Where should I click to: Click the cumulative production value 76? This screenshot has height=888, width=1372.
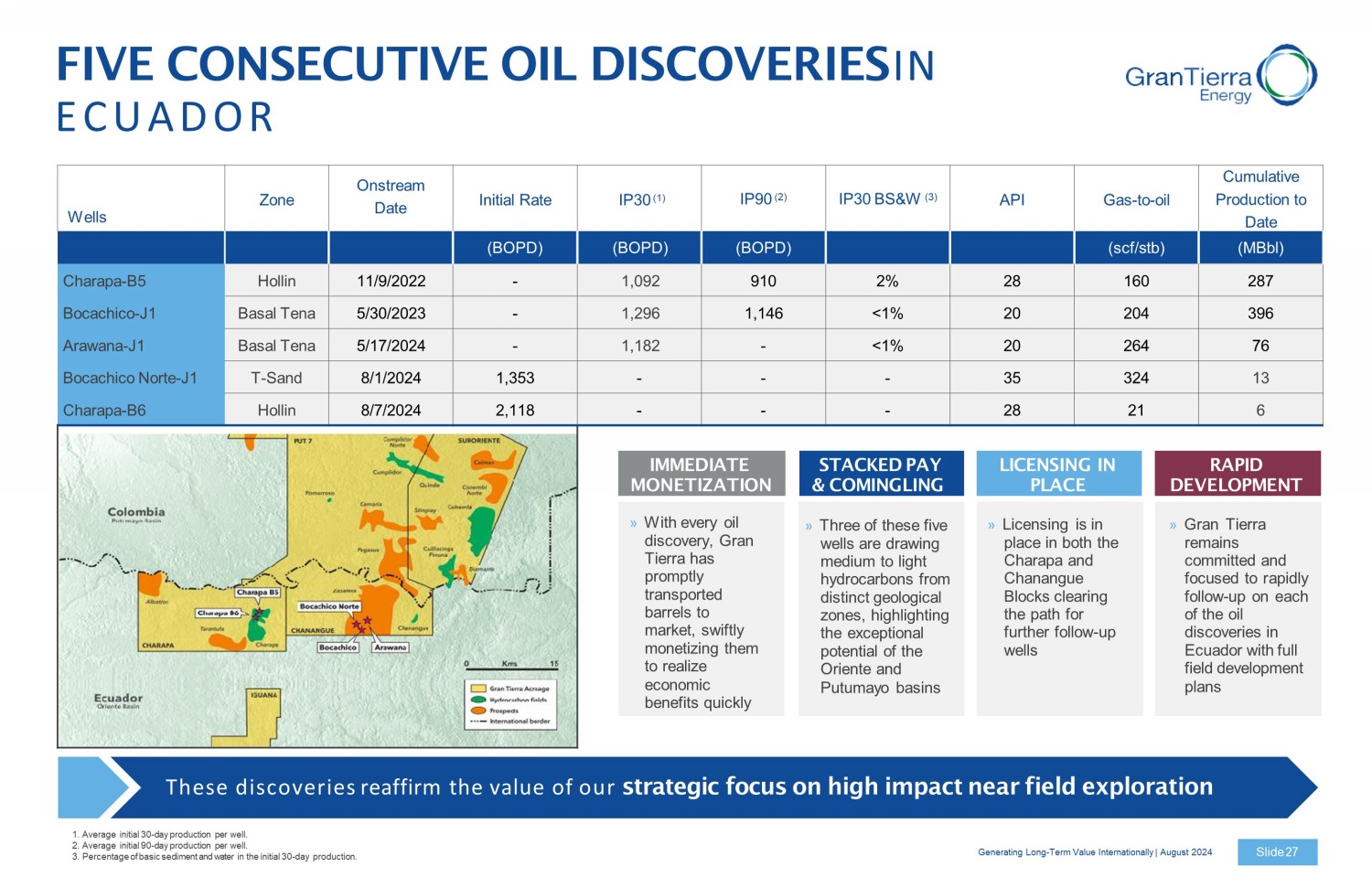click(x=1260, y=346)
